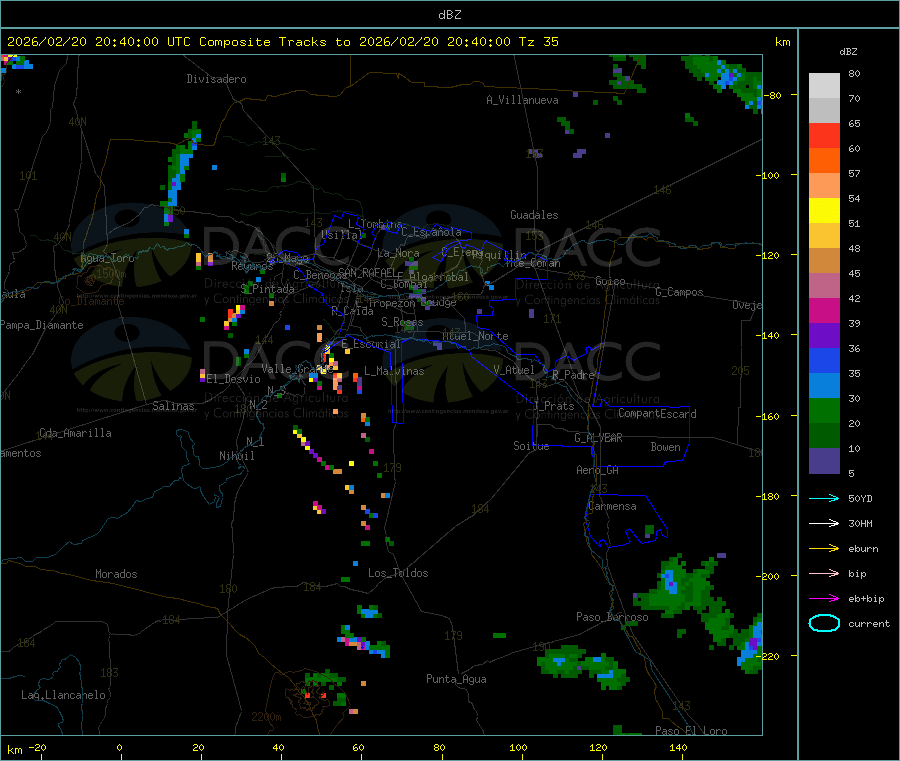Click the Pampa_Diamante map label
Viewport: 900px width, 761px height.
pos(42,325)
